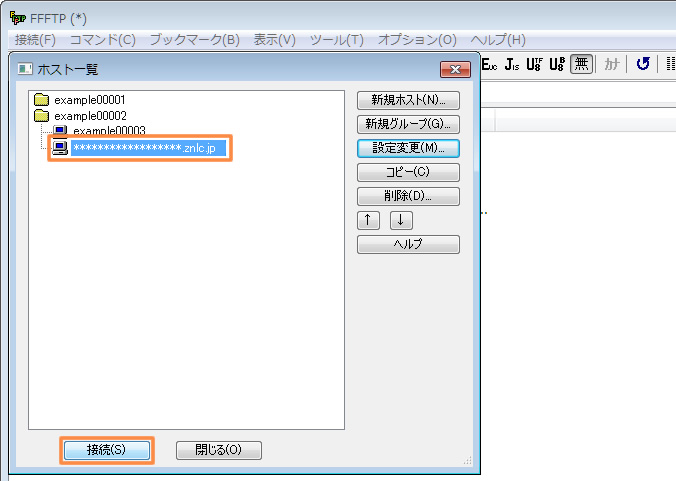Click the FFFTP application icon in the title bar
This screenshot has width=676, height=481.
click(18, 18)
